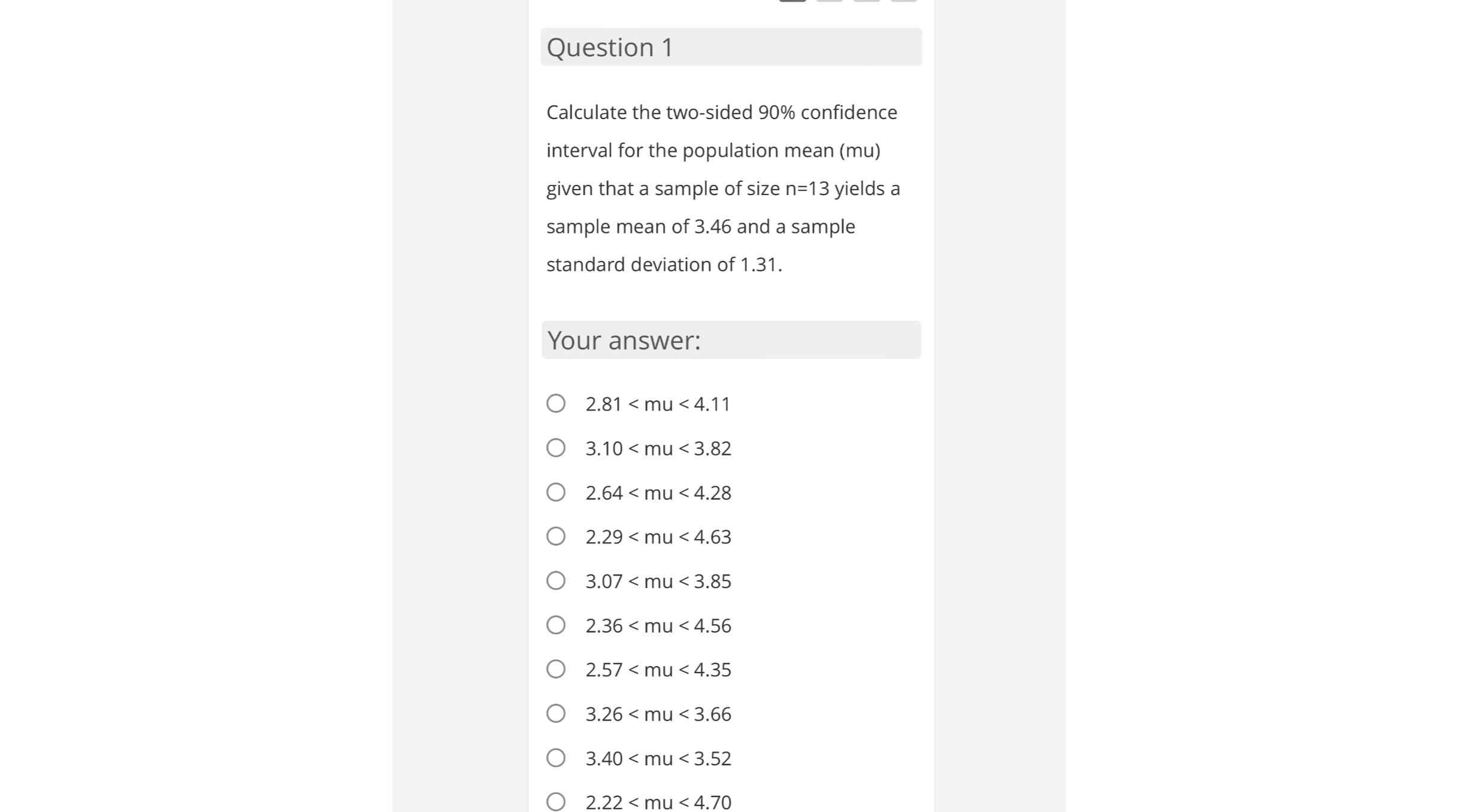
Task: Select answer 3.26 < mu < 3.66
Action: [x=555, y=713]
